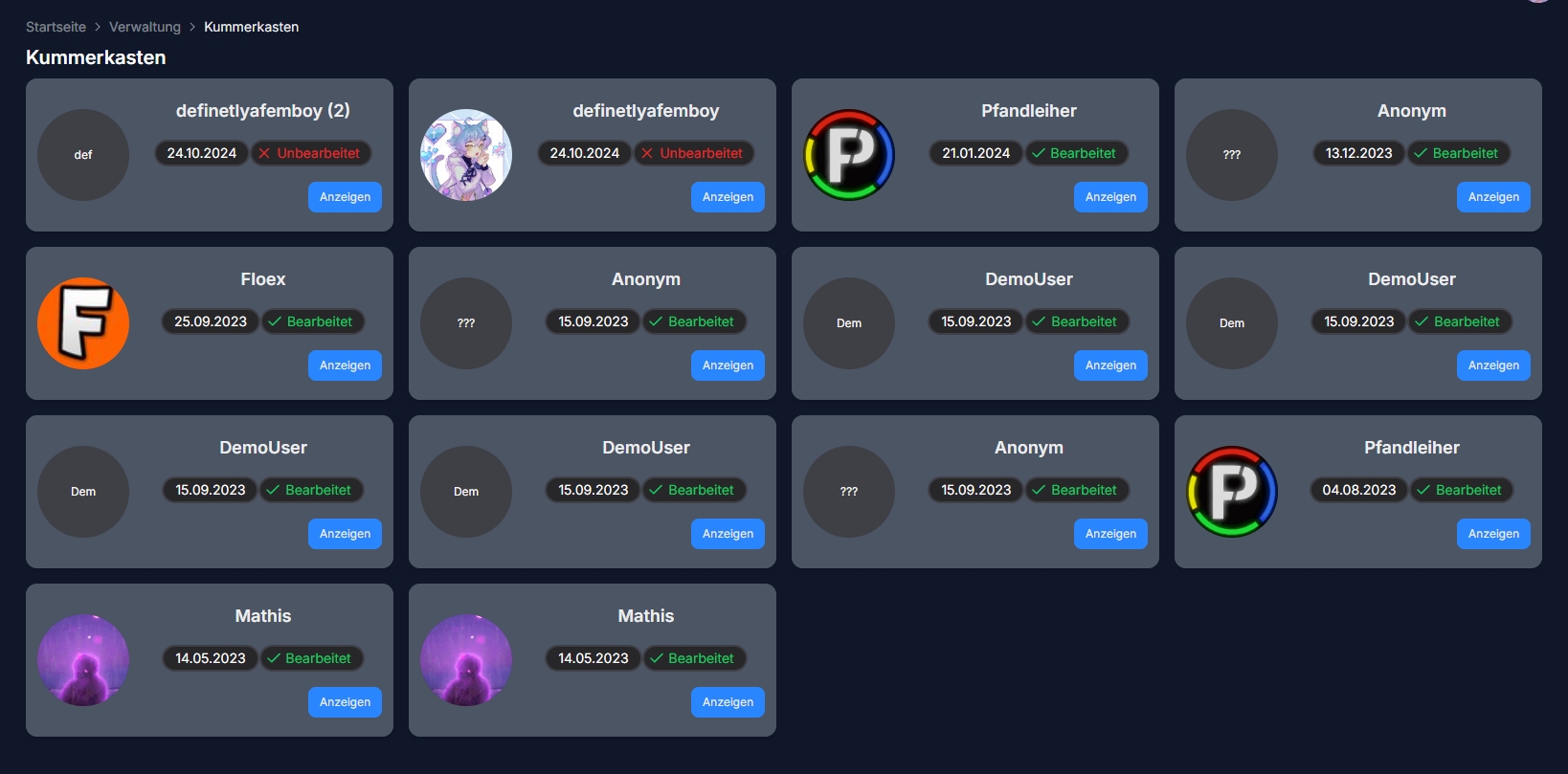Click the anime cat-girl avatar of definetlyafemboy

466,155
